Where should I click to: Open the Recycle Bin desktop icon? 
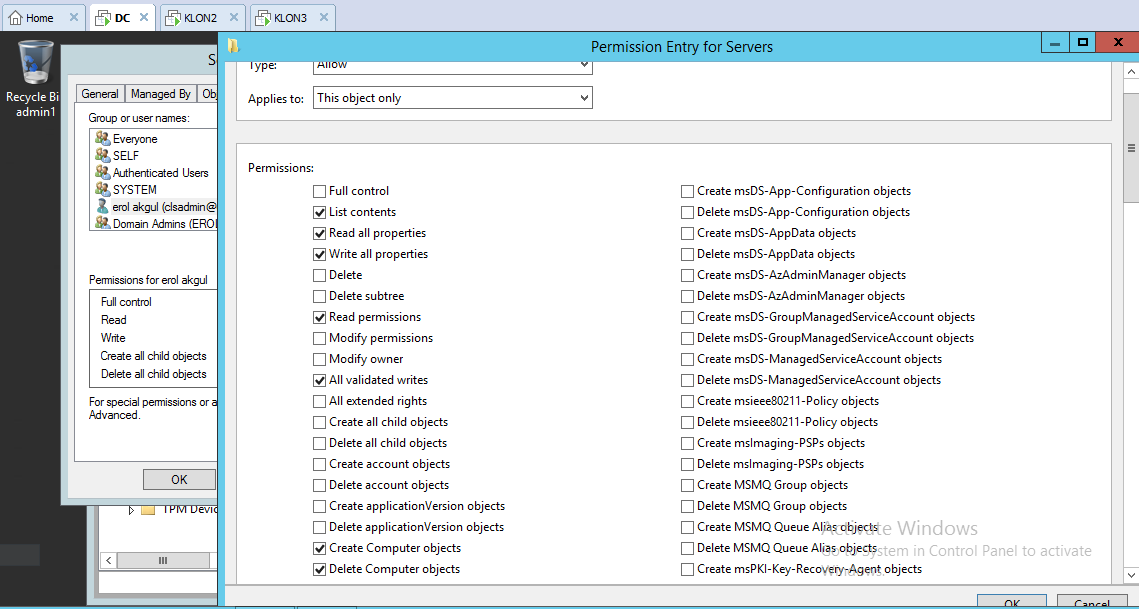click(36, 64)
